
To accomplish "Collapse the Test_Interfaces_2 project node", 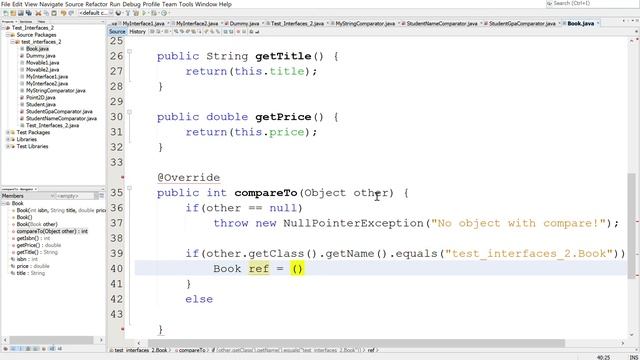I will (x=4, y=28).
